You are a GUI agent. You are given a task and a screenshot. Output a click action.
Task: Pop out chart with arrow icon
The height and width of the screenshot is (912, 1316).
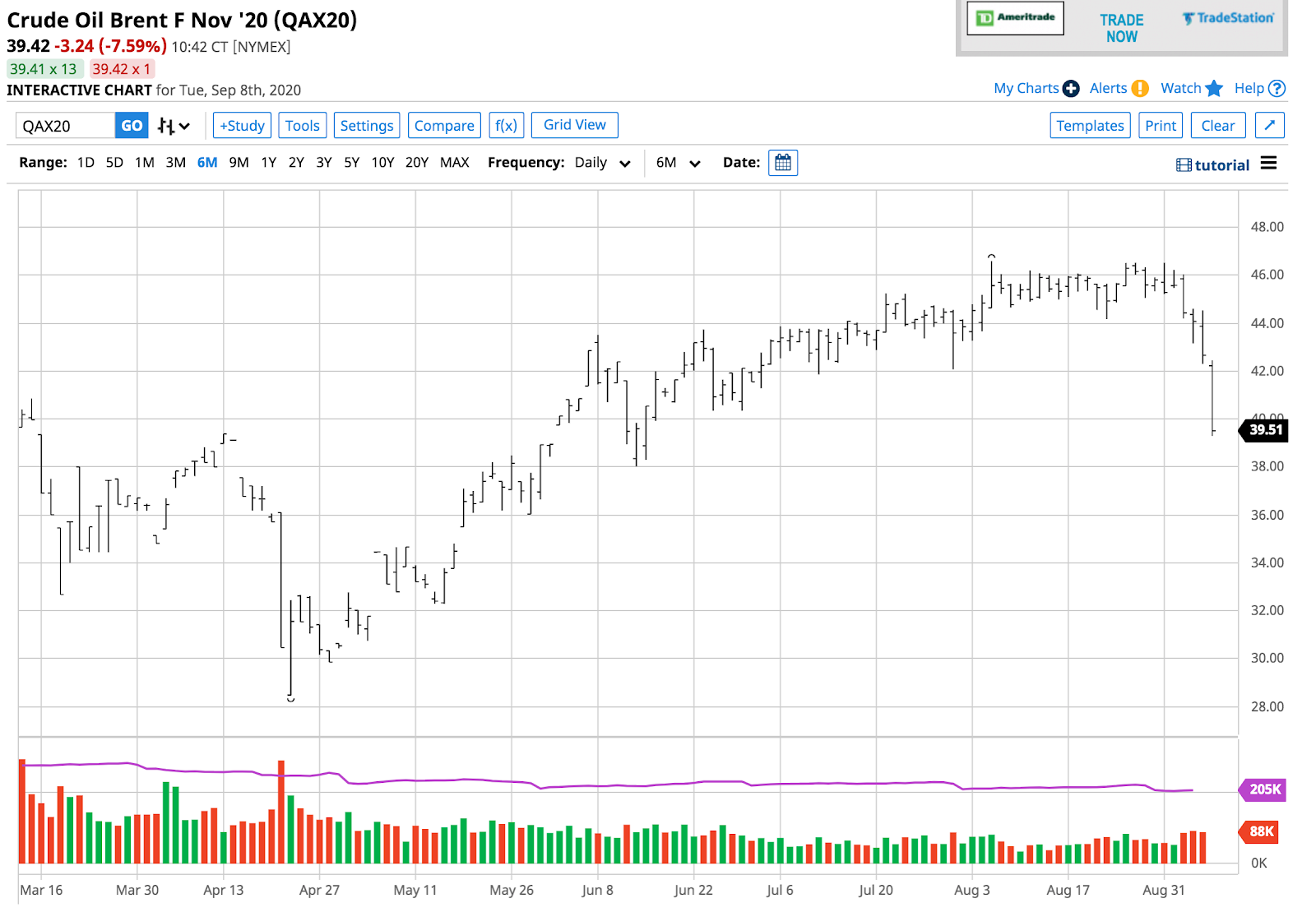click(x=1270, y=125)
